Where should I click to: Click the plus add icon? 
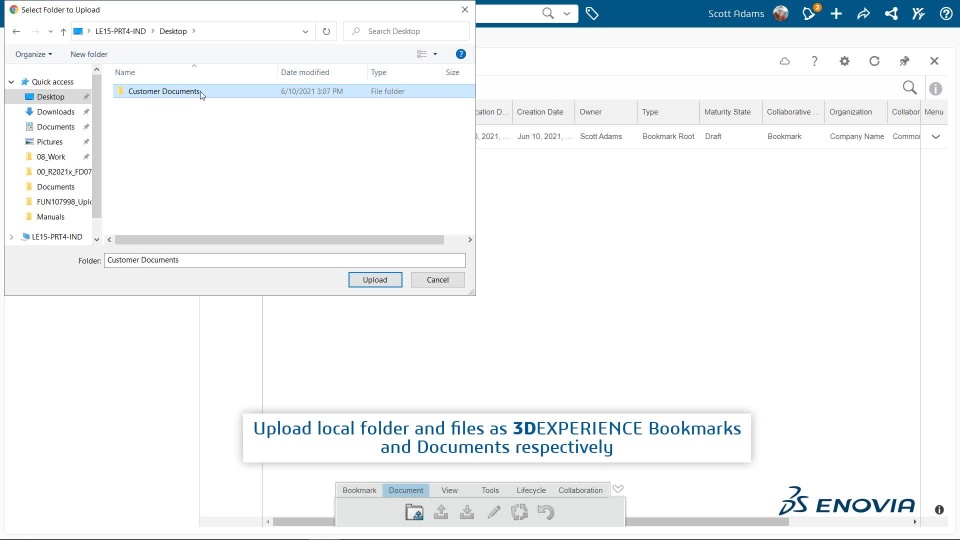[x=836, y=13]
